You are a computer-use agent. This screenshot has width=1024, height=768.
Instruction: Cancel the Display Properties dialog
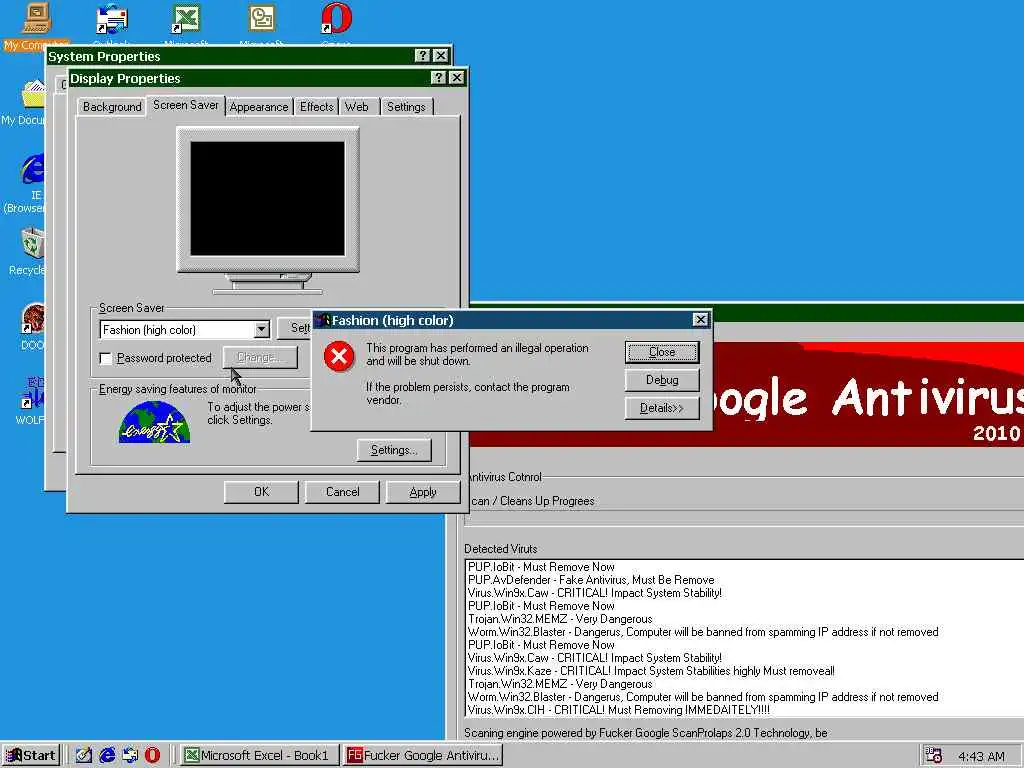pos(342,492)
